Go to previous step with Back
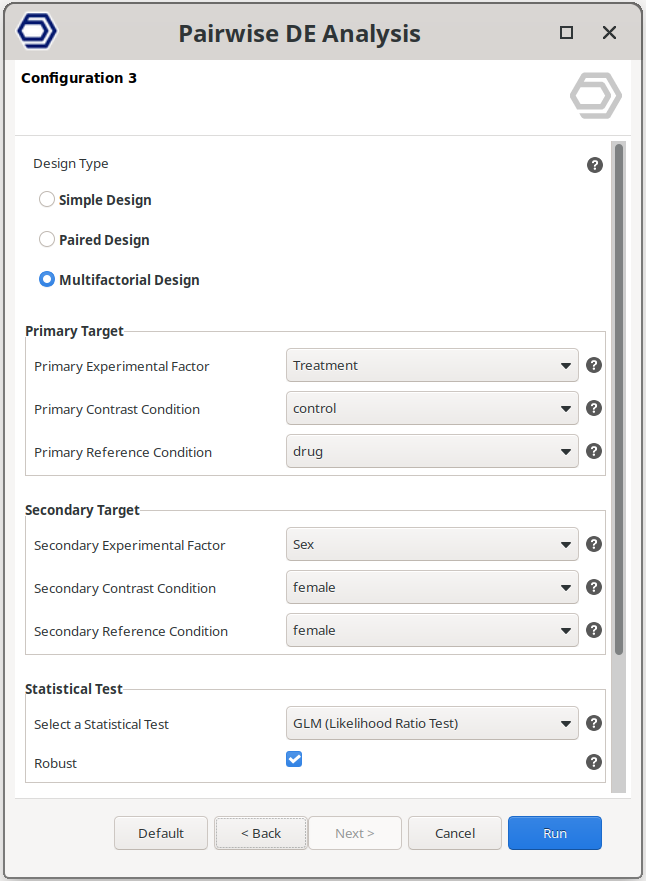The width and height of the screenshot is (646, 881). point(261,833)
